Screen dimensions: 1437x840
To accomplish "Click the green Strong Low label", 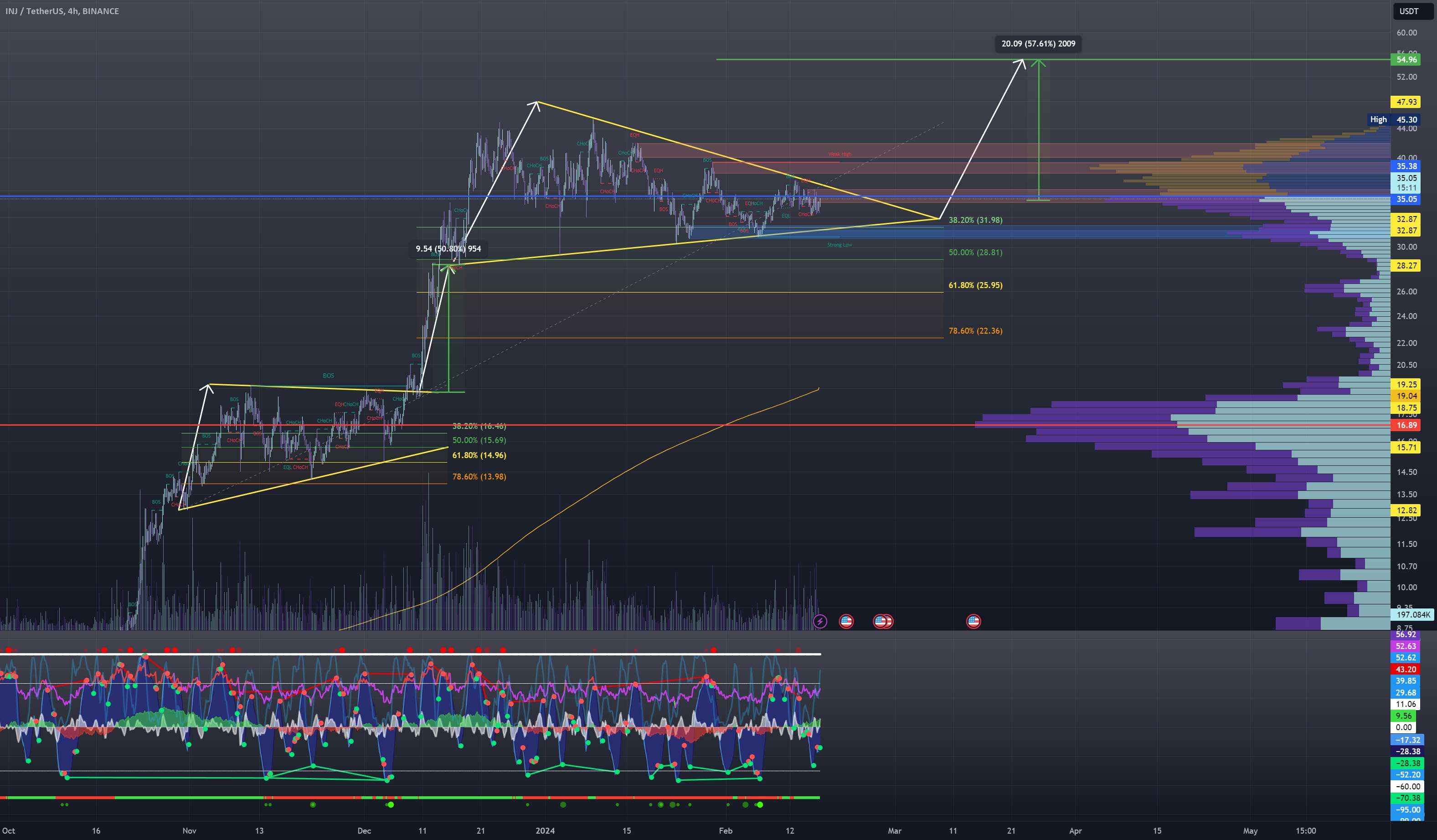I will click(x=840, y=245).
